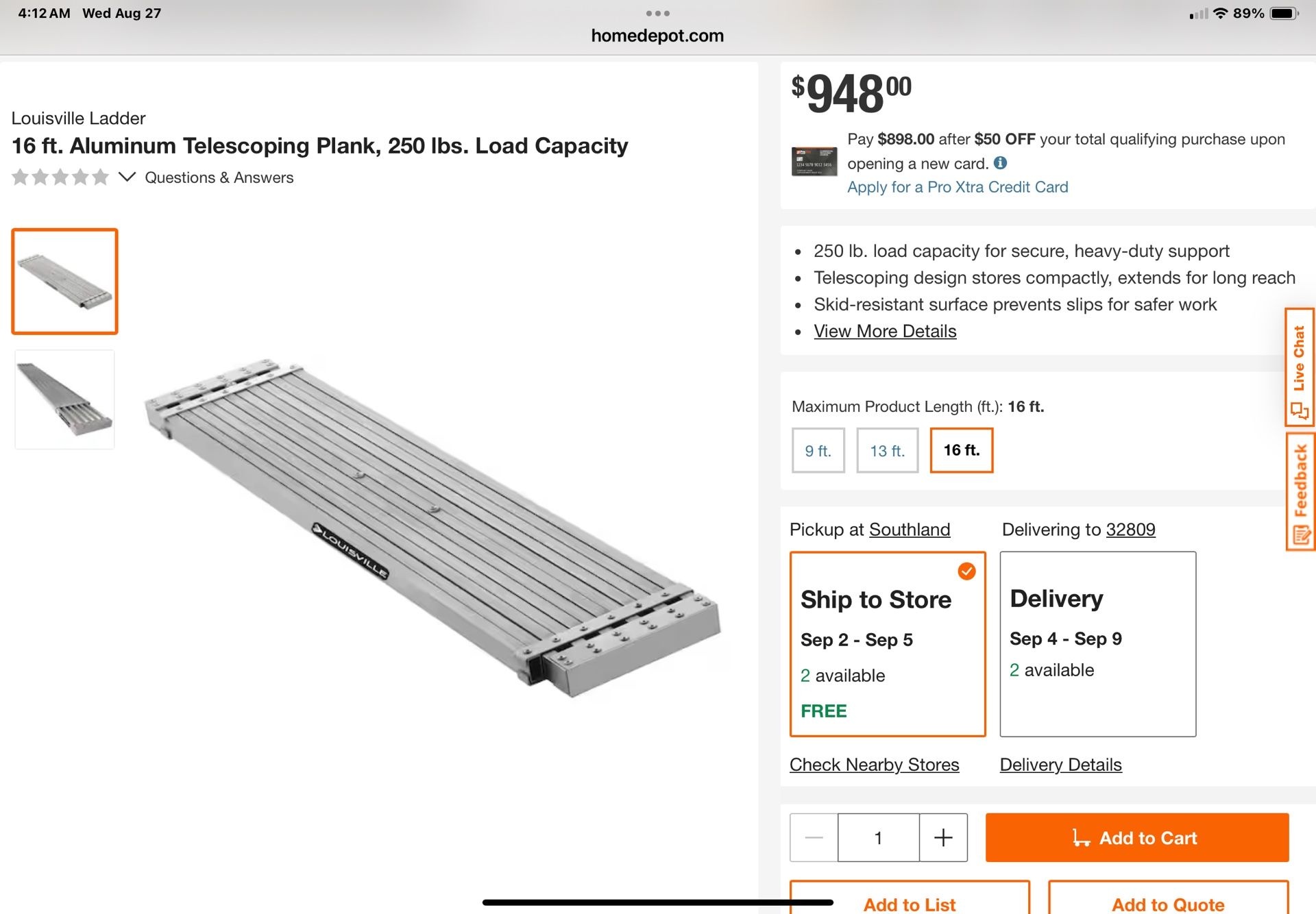Open Live Chat side tab
This screenshot has height=914, width=1316.
pos(1299,368)
